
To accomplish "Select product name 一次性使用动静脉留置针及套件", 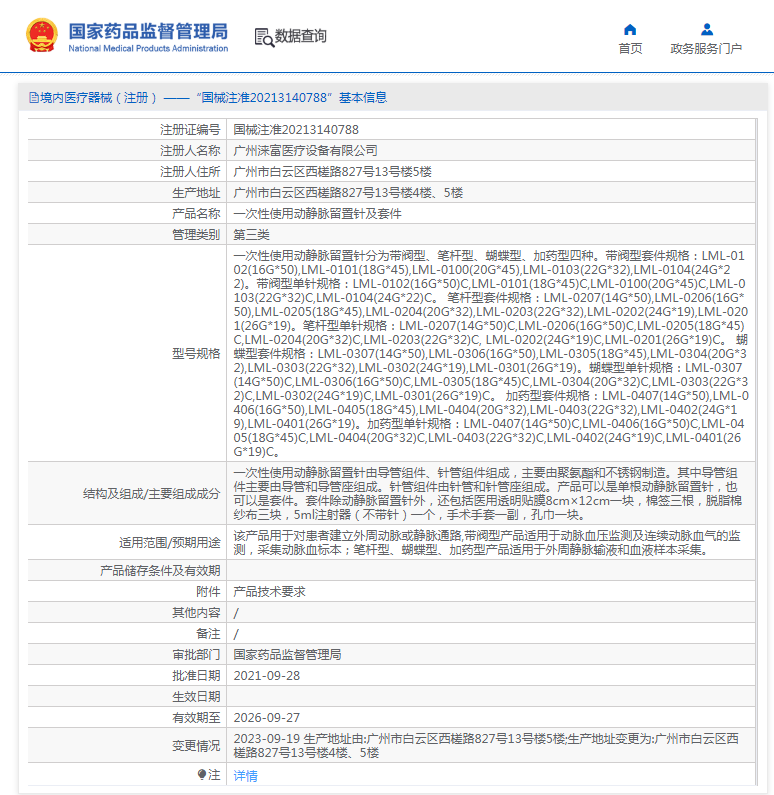I will 317,214.
